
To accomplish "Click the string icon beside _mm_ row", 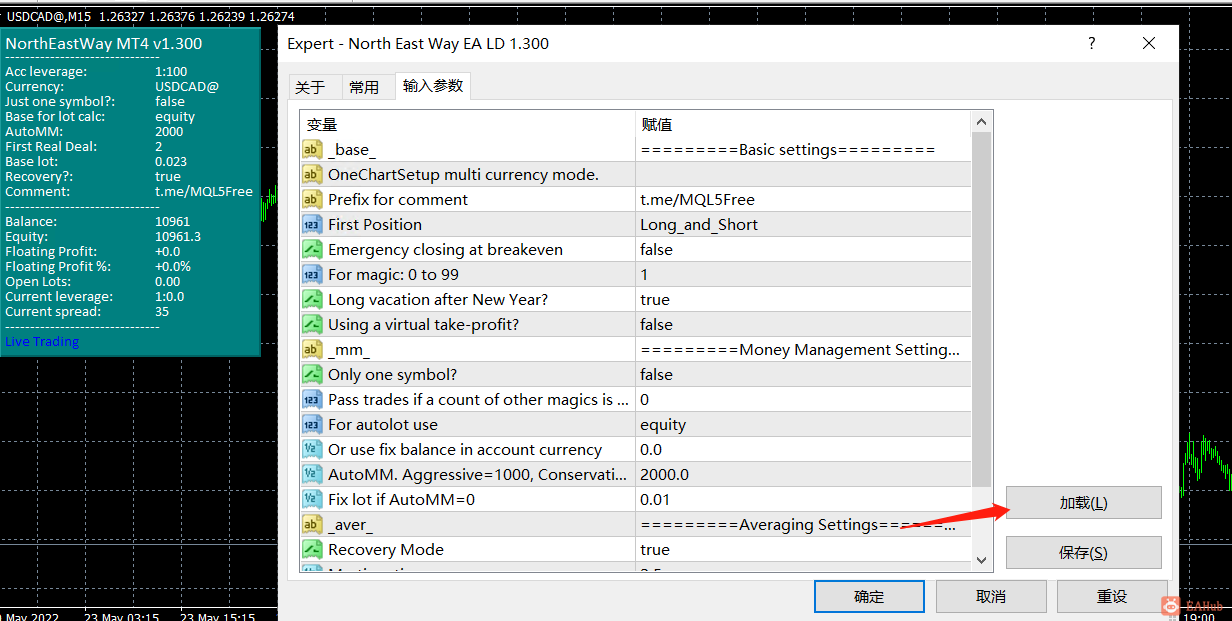I will tap(312, 350).
